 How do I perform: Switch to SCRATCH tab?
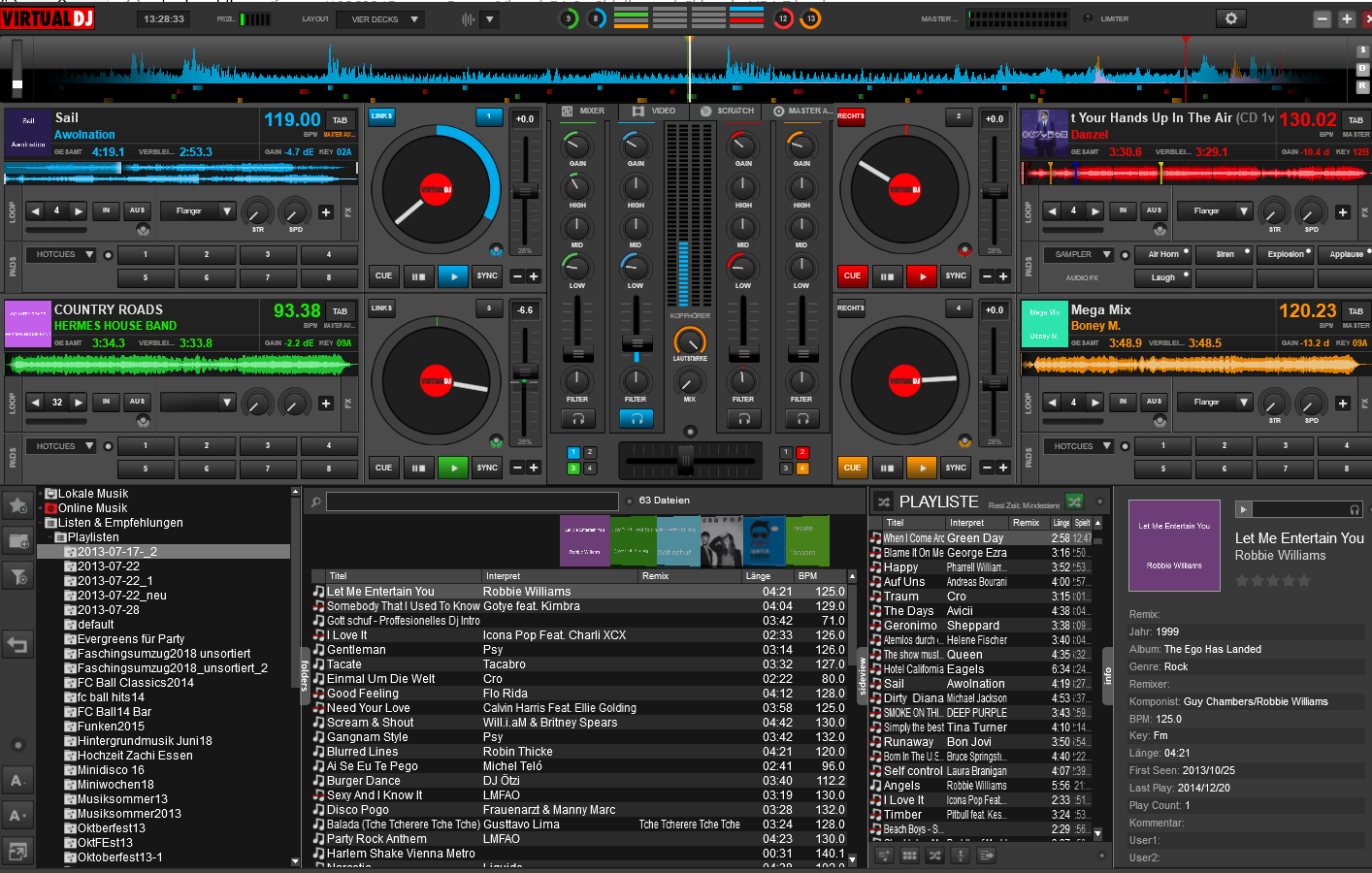[x=727, y=112]
